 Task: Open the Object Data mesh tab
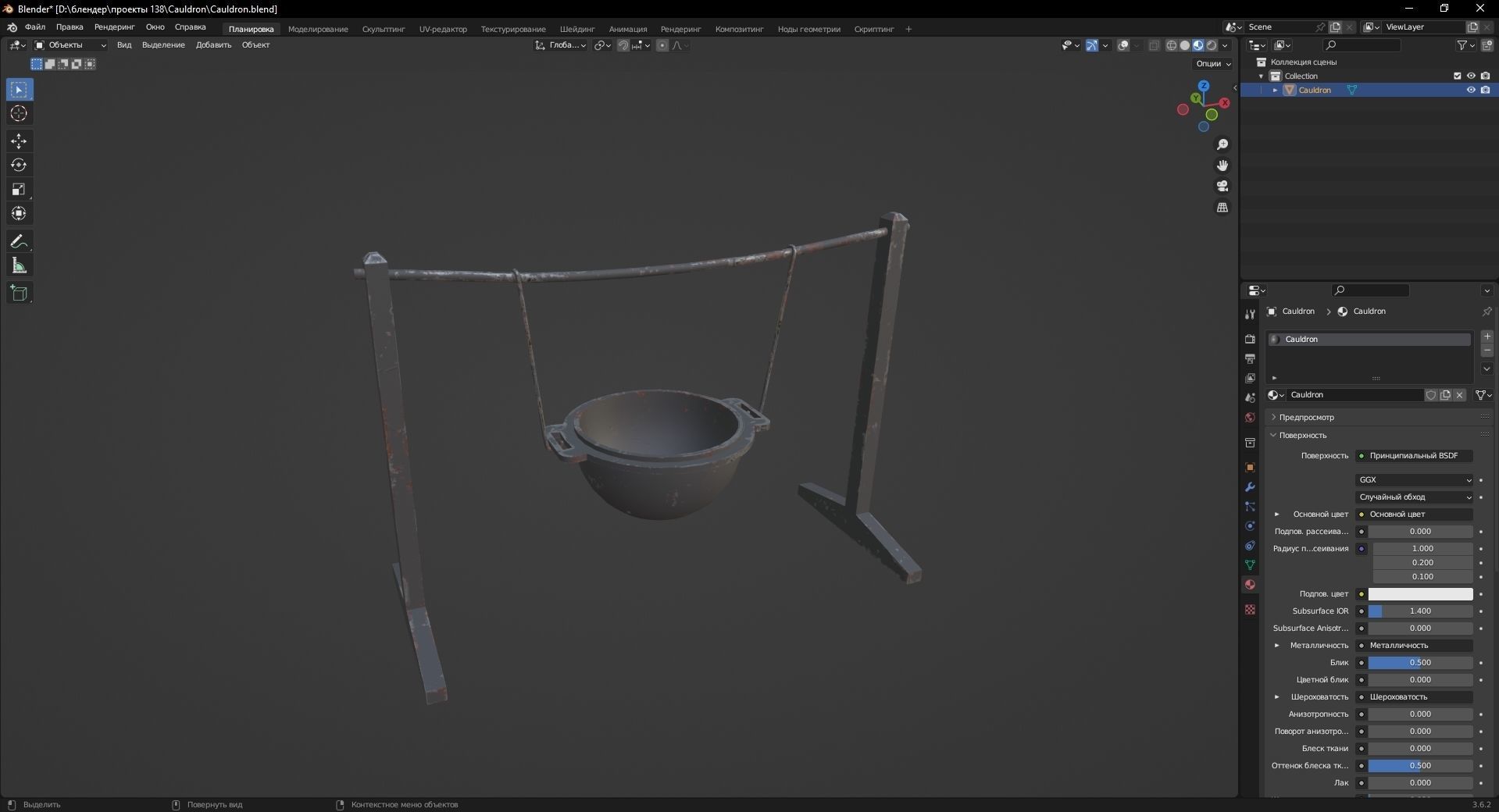click(1250, 564)
